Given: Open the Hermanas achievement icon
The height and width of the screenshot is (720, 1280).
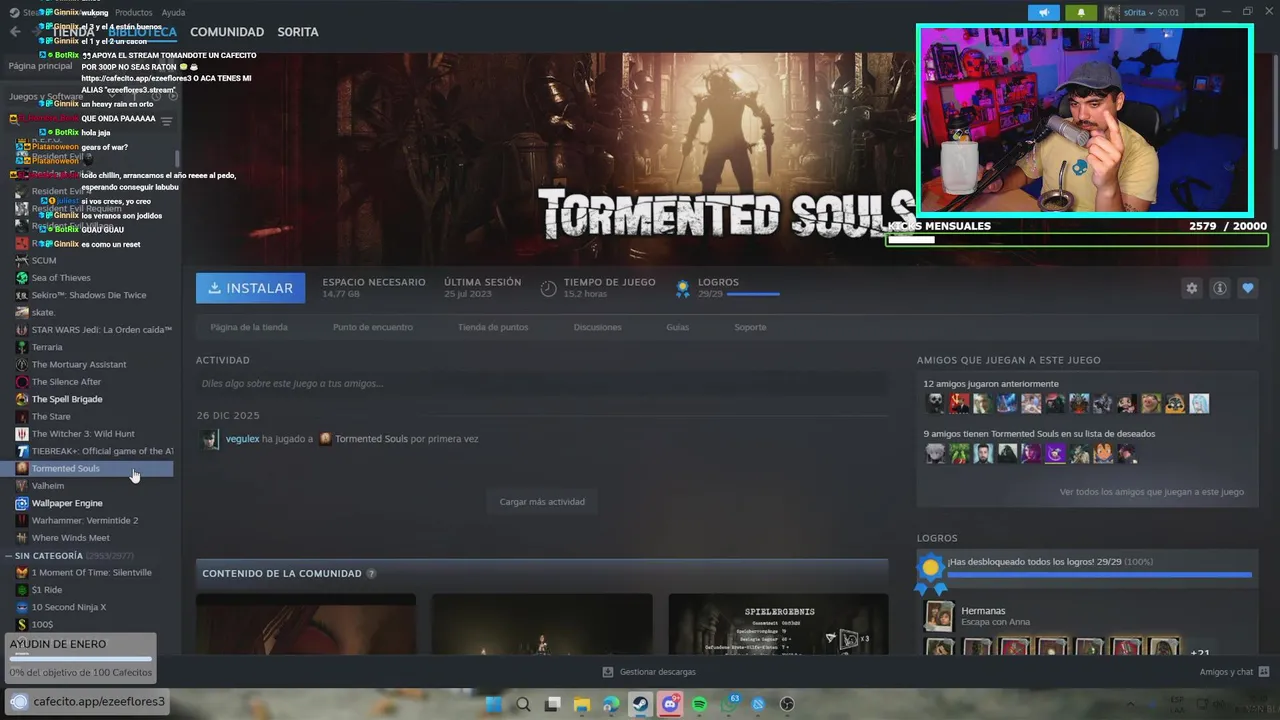Looking at the screenshot, I should click(938, 616).
